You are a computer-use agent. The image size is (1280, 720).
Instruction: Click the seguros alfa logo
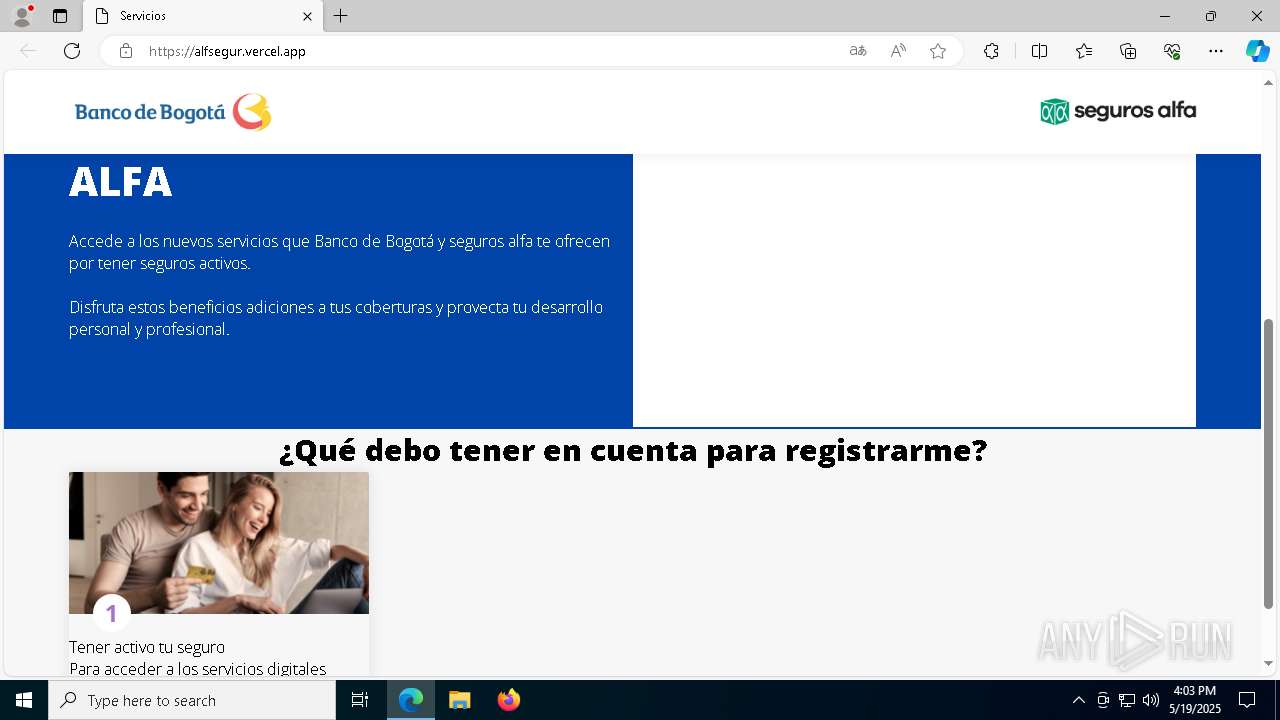1118,111
